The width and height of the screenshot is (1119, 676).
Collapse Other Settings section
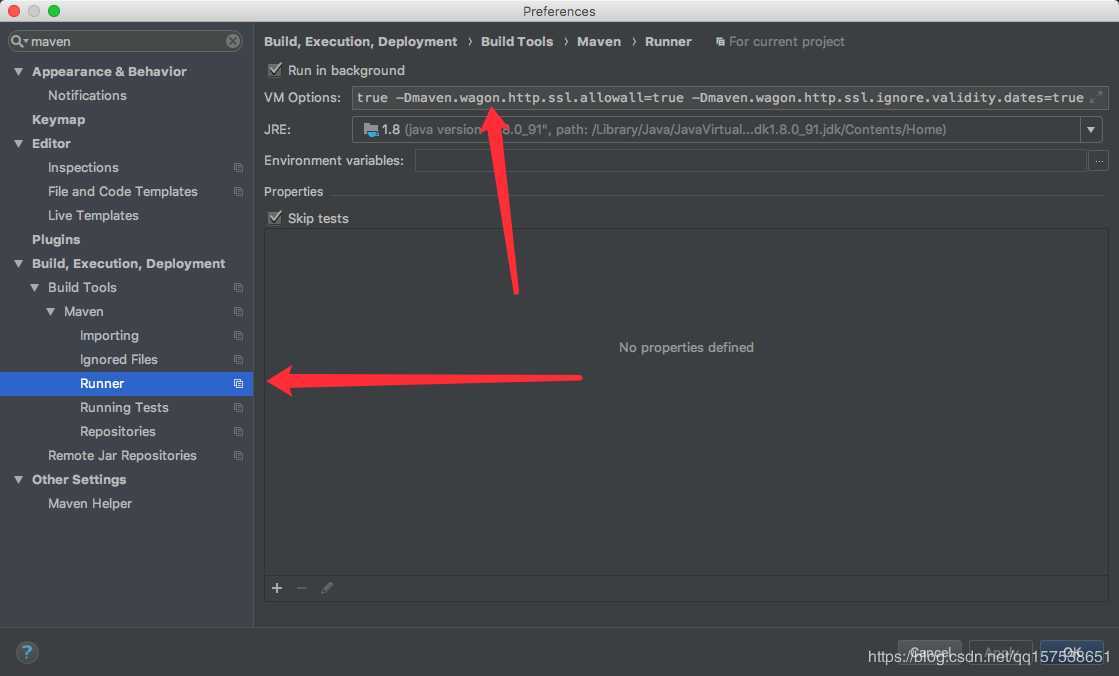click(x=19, y=480)
